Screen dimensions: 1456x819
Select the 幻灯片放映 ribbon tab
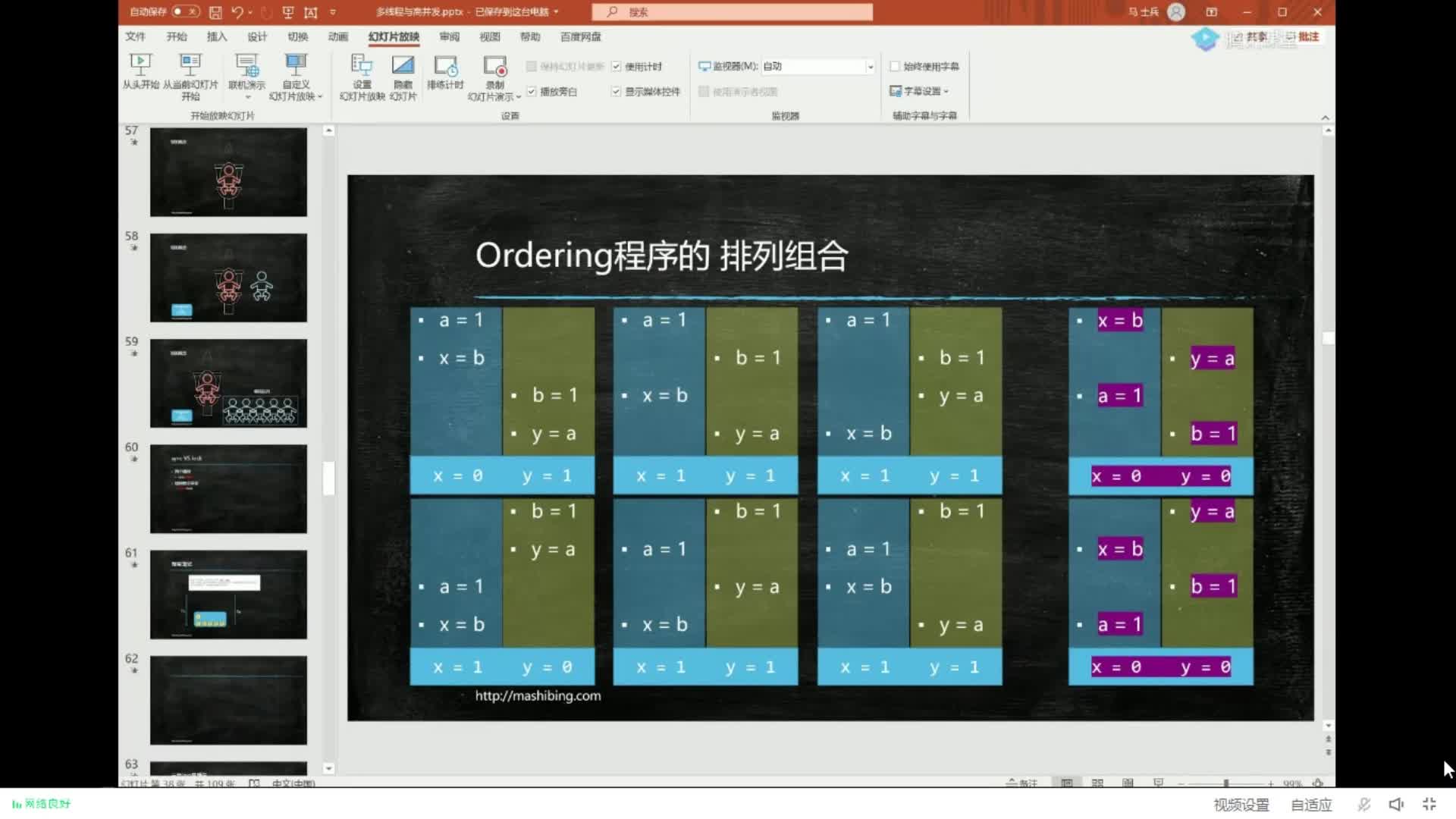point(393,37)
